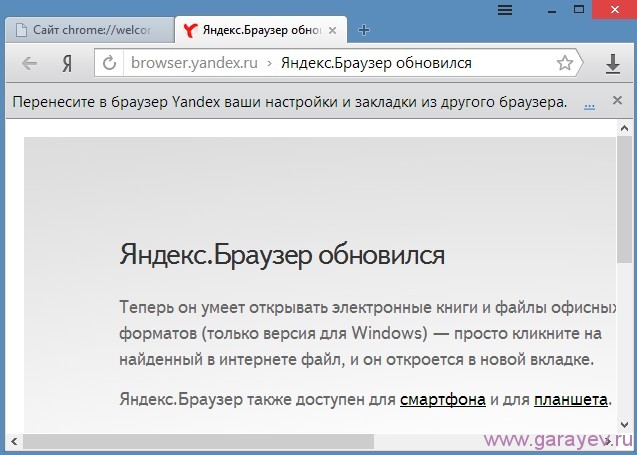
Task: Dismiss the settings import notification bar
Action: 617,100
